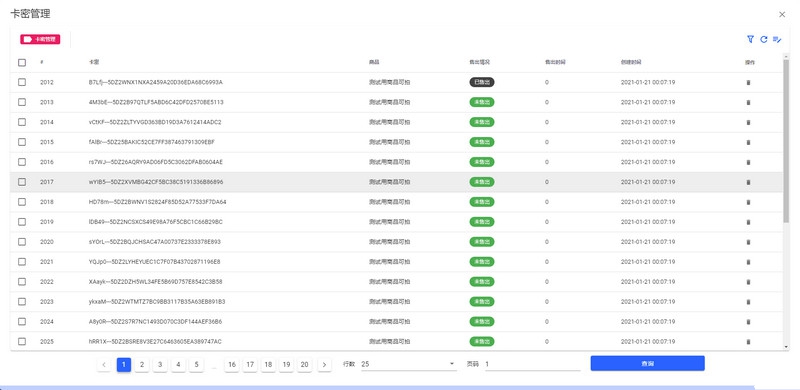Tick the checkbox of row 2018
800x390 pixels.
[22, 202]
